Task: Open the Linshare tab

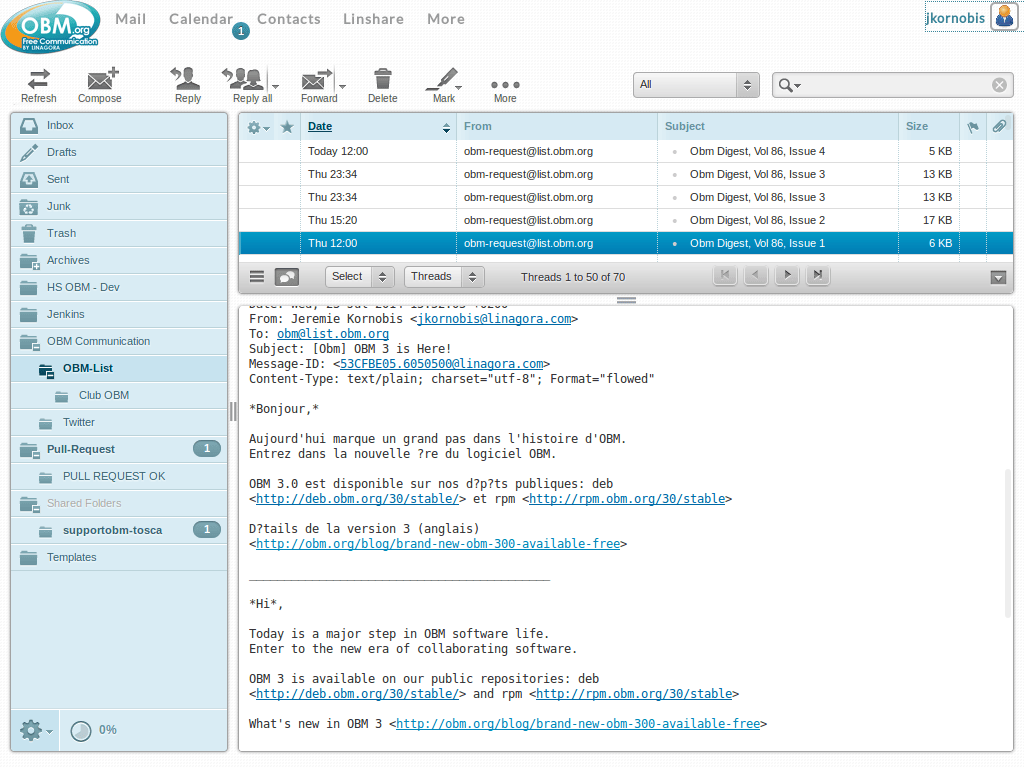Action: 374,19
